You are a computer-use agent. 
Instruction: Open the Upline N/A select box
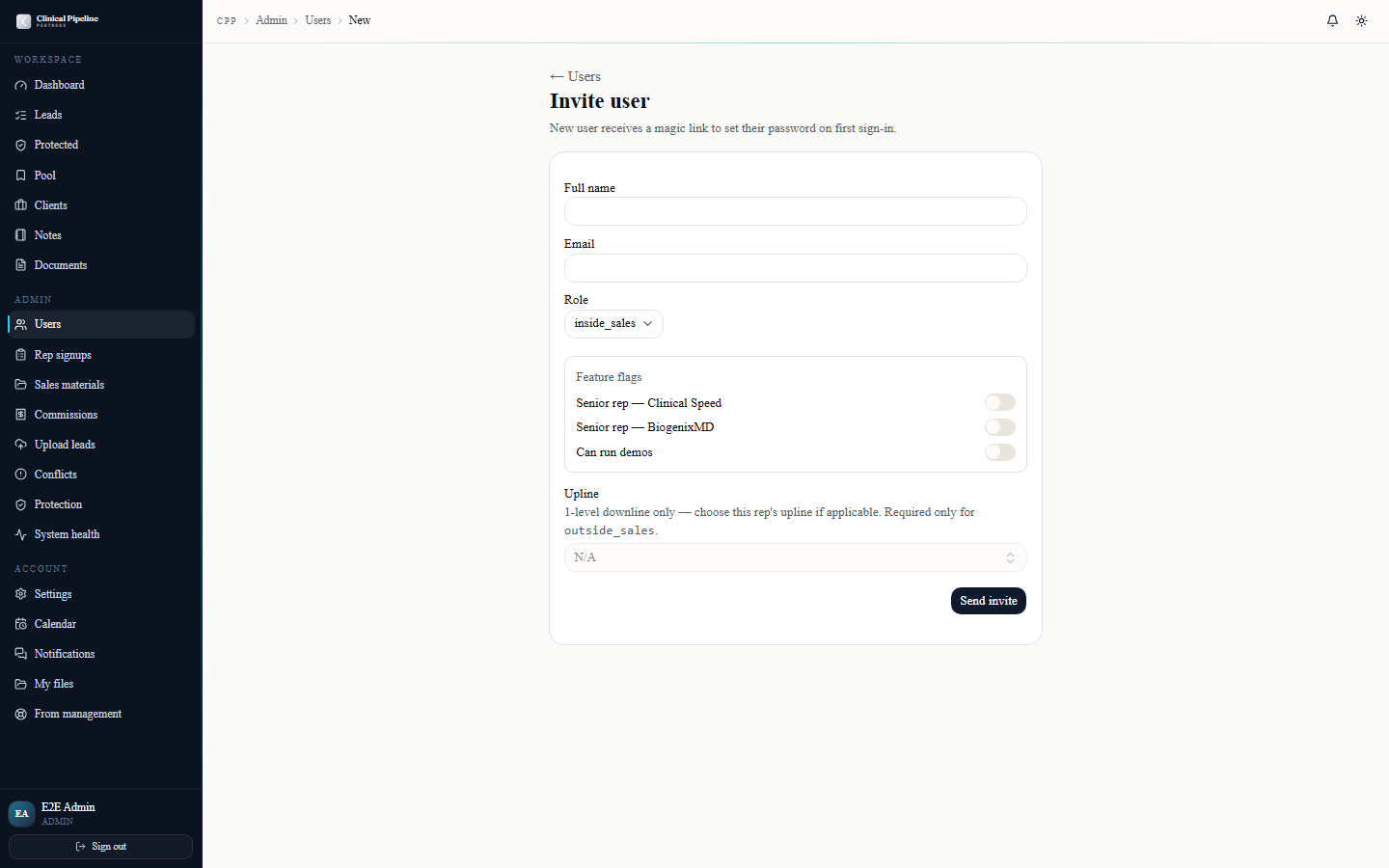coord(795,557)
